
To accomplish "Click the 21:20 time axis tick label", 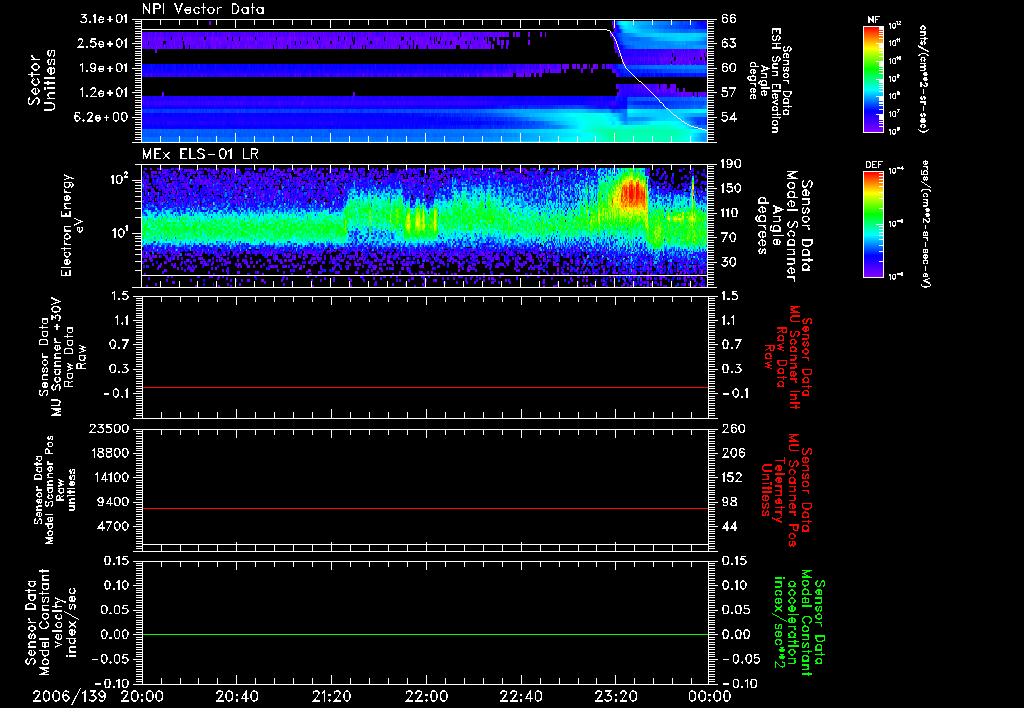I will [x=331, y=696].
